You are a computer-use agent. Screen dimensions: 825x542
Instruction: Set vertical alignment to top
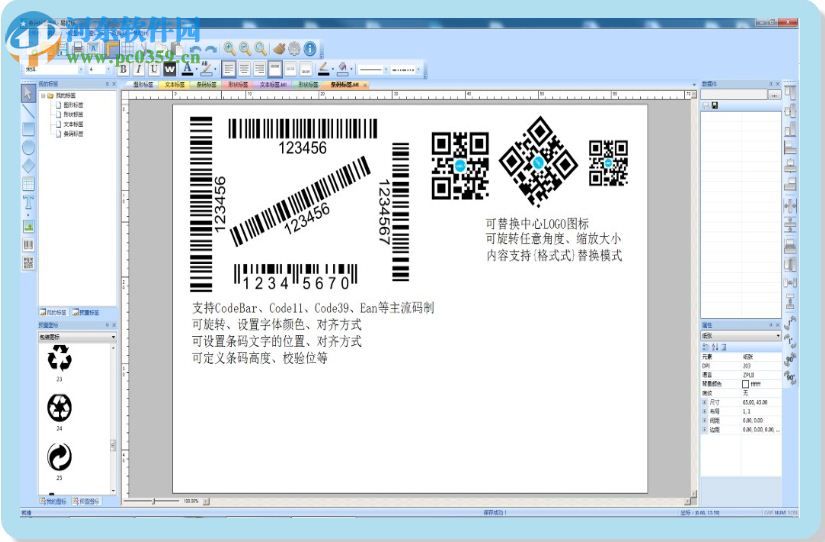pos(275,69)
